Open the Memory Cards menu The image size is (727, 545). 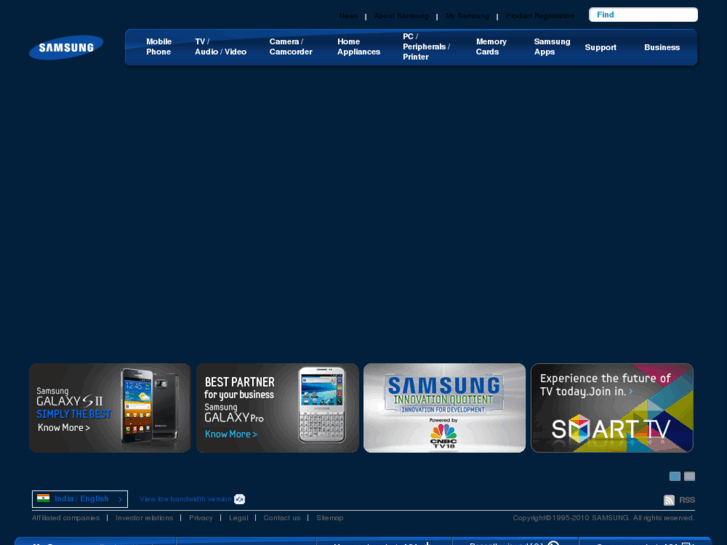click(491, 47)
